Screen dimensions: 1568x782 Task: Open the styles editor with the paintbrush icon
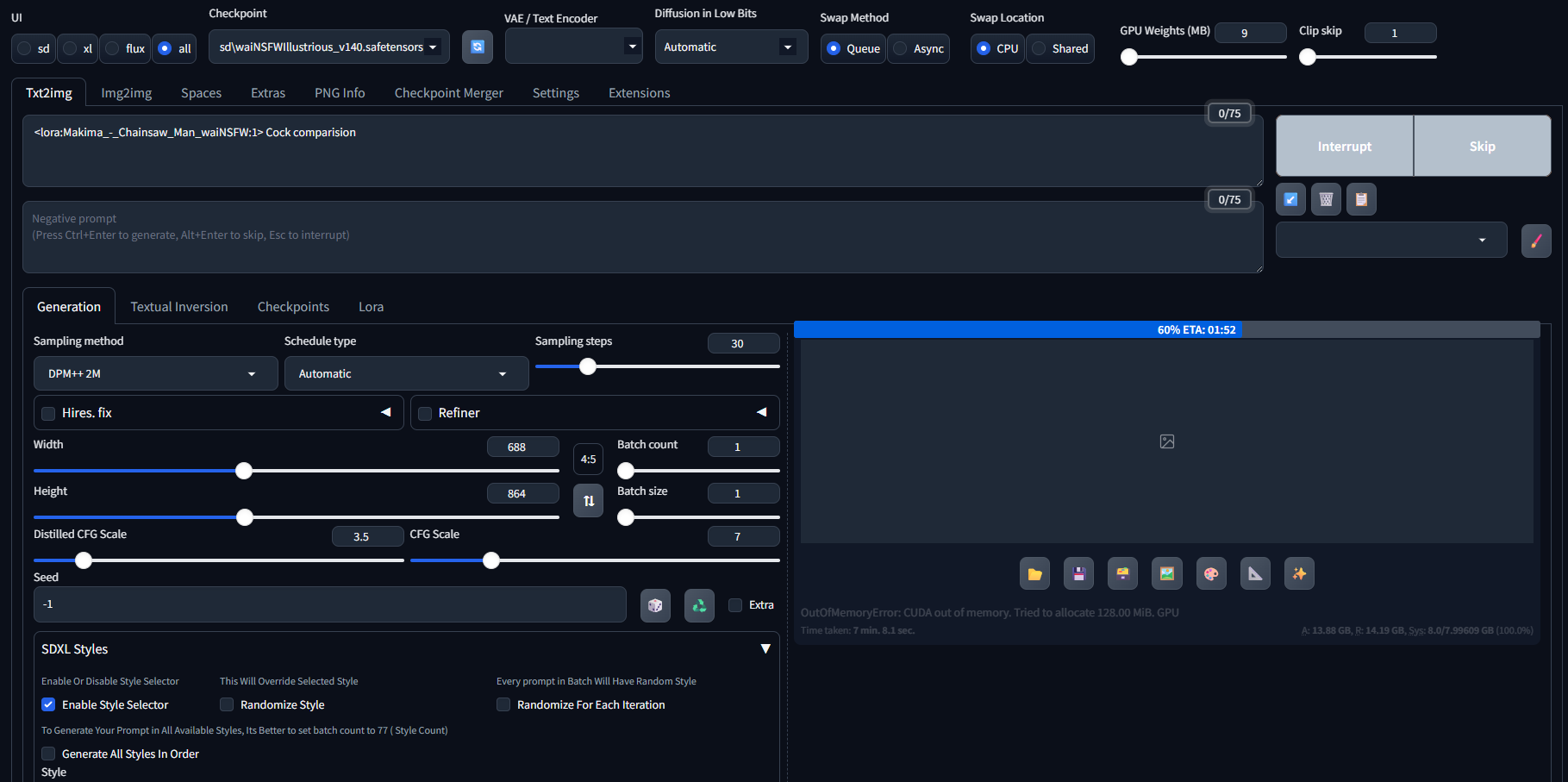coord(1536,241)
